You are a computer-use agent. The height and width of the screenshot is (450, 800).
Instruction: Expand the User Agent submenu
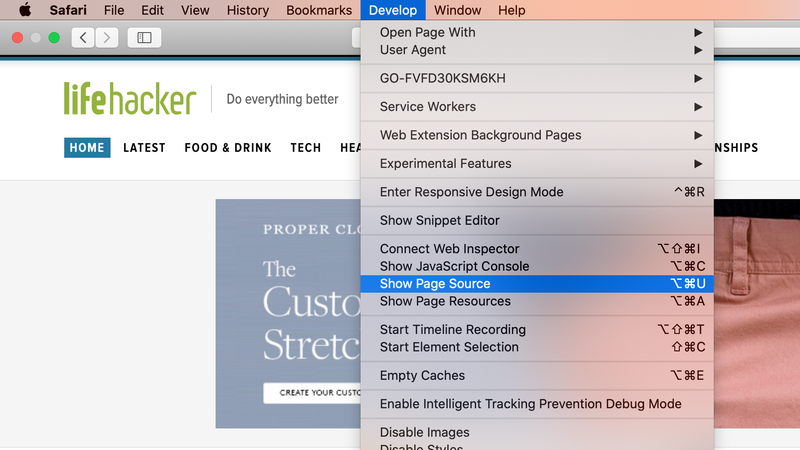click(x=537, y=50)
